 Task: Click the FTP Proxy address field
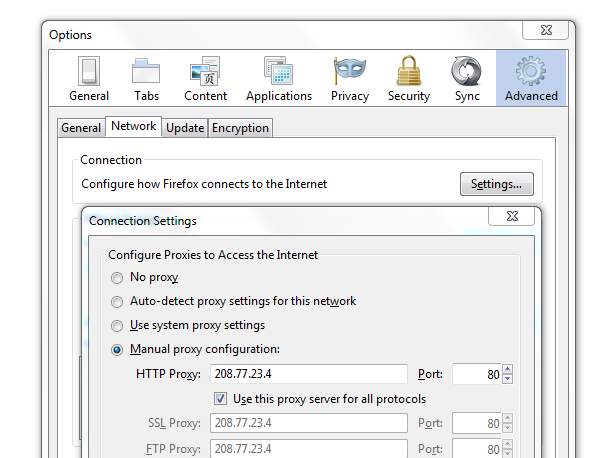309,449
